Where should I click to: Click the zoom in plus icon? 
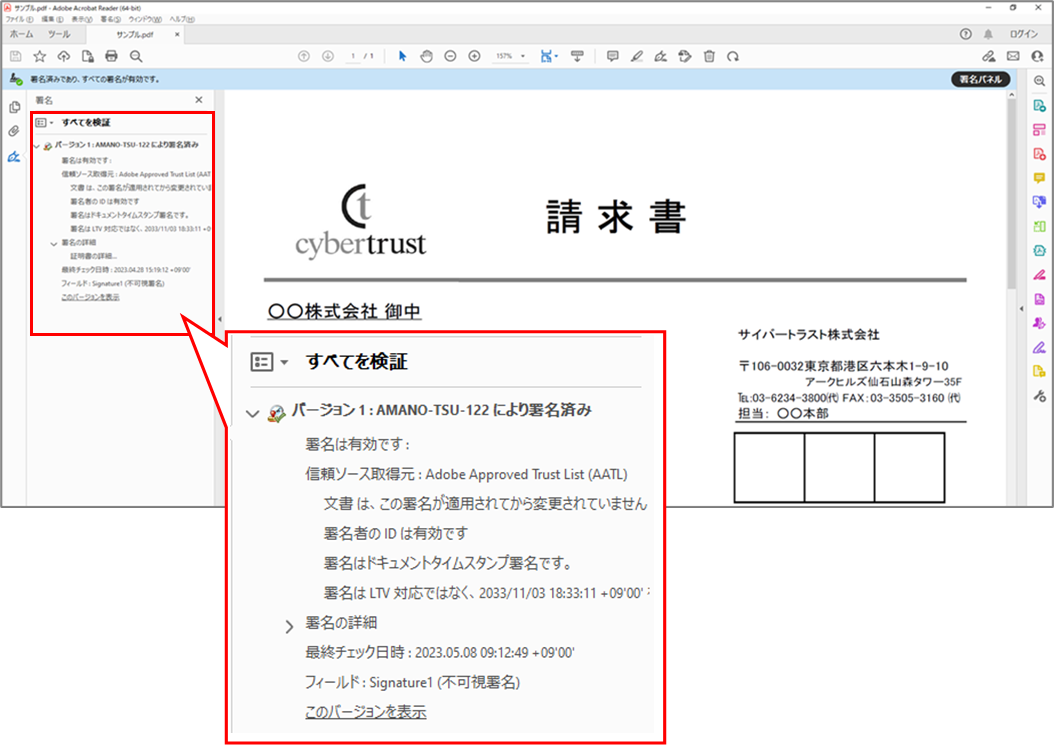point(474,56)
